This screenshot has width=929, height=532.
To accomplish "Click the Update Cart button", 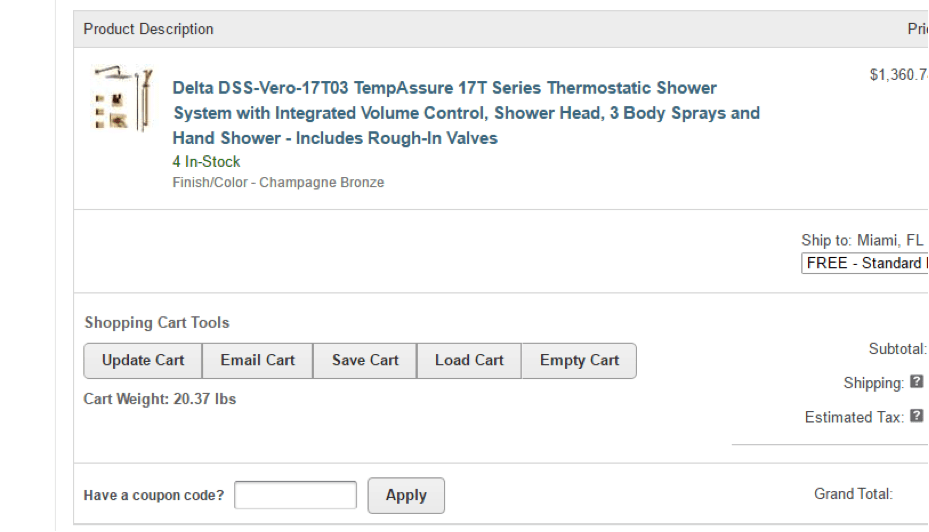I will click(x=143, y=360).
